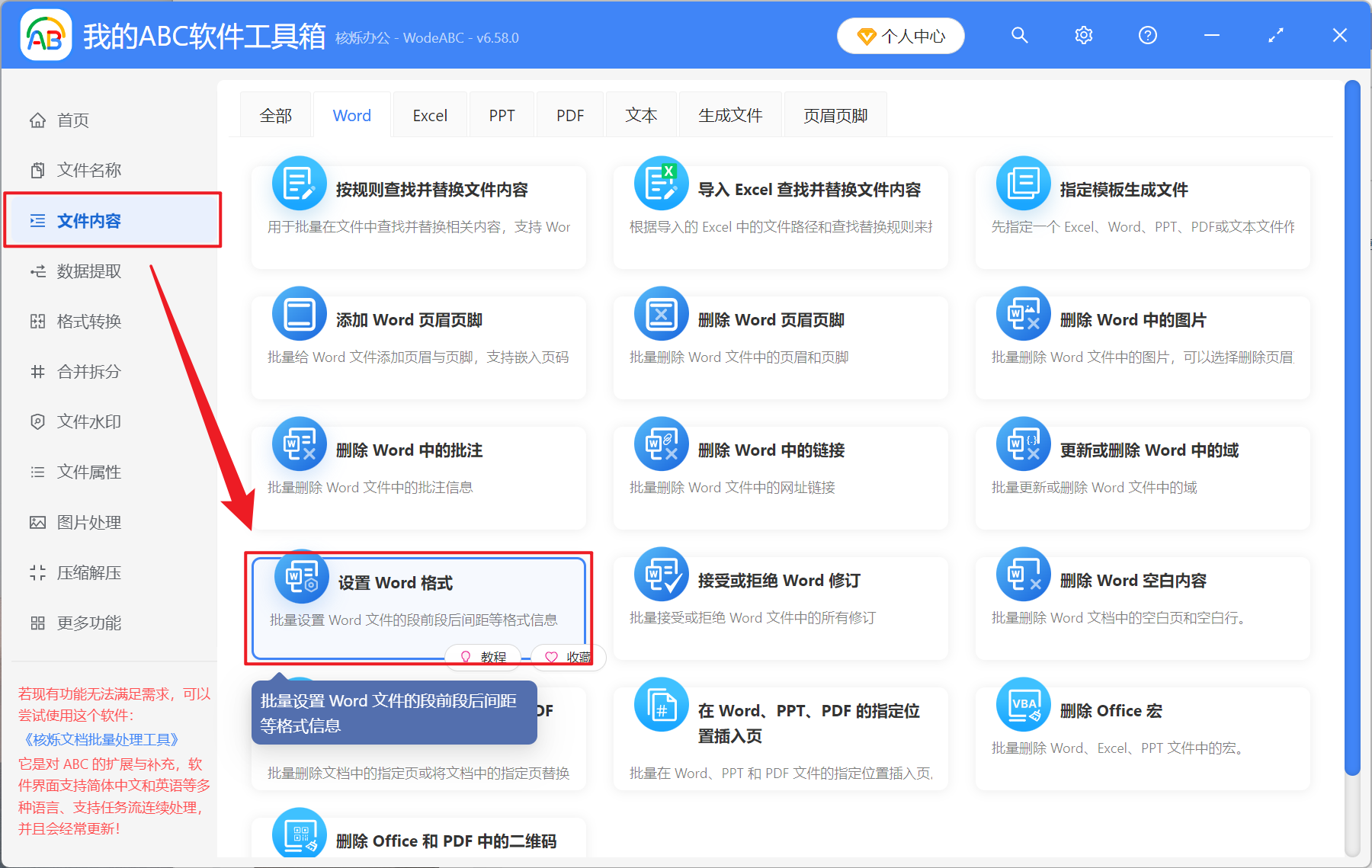Open the settings gear in title bar
The width and height of the screenshot is (1372, 868).
(1083, 35)
